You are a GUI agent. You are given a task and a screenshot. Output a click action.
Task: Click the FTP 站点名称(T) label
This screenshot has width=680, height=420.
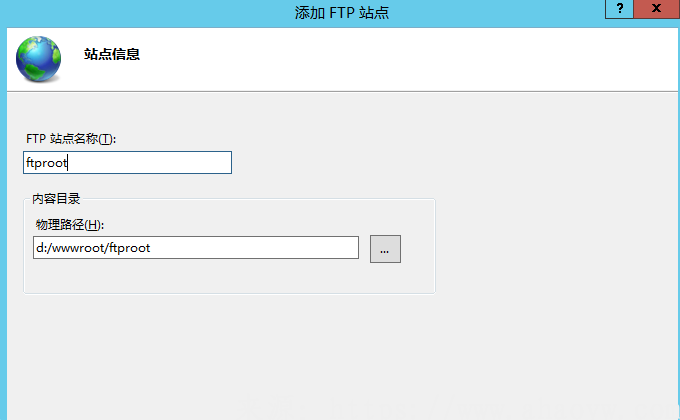click(71, 139)
